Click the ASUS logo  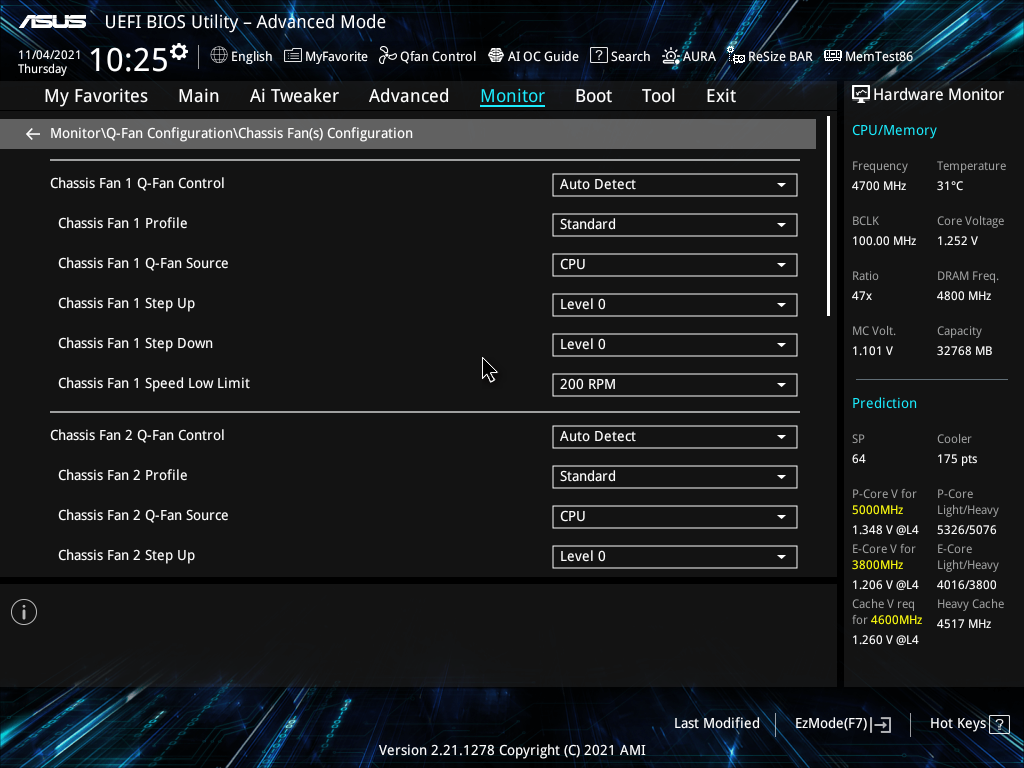(52, 22)
